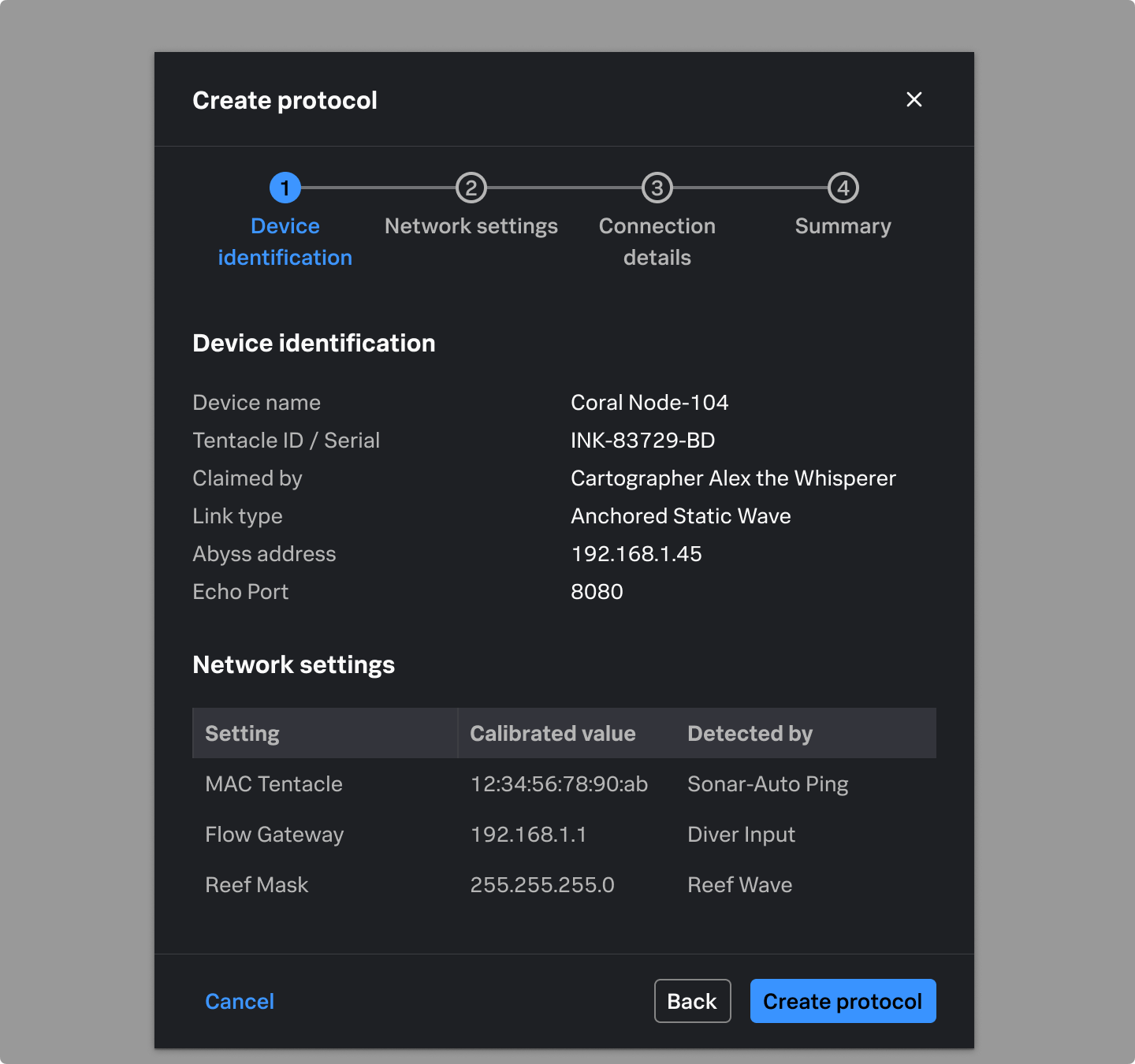Click the Detected by column header
Screen dimensions: 1135x1064
click(750, 734)
